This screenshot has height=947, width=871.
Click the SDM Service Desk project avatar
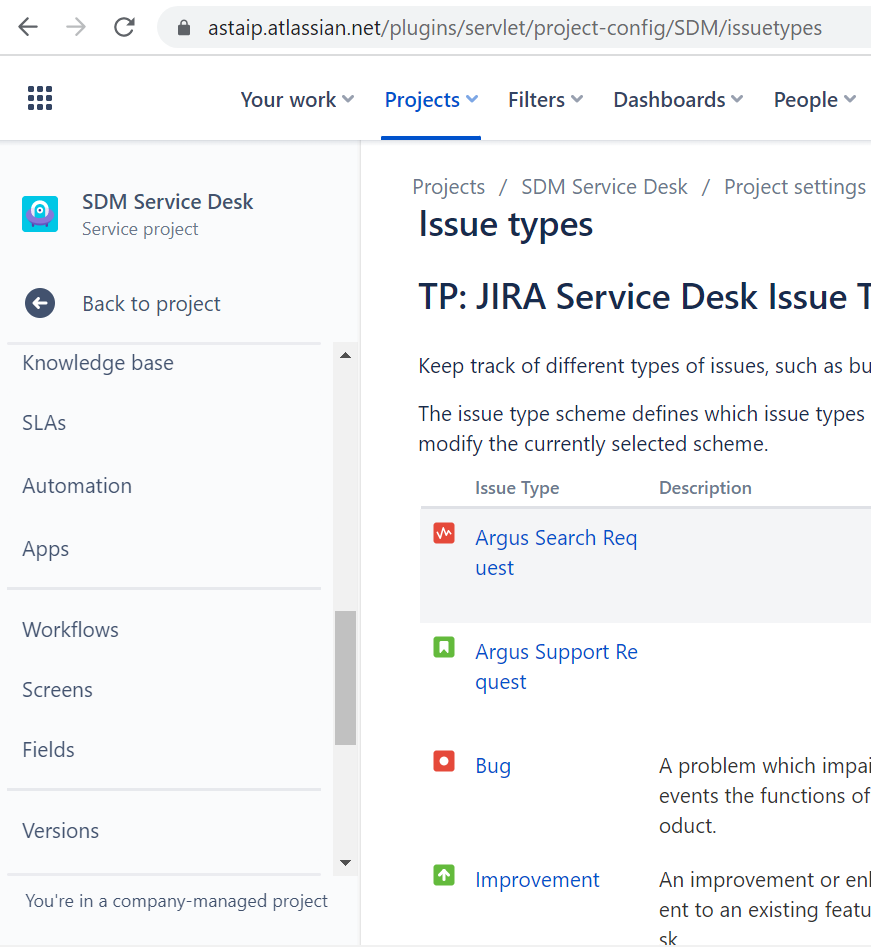coord(40,214)
